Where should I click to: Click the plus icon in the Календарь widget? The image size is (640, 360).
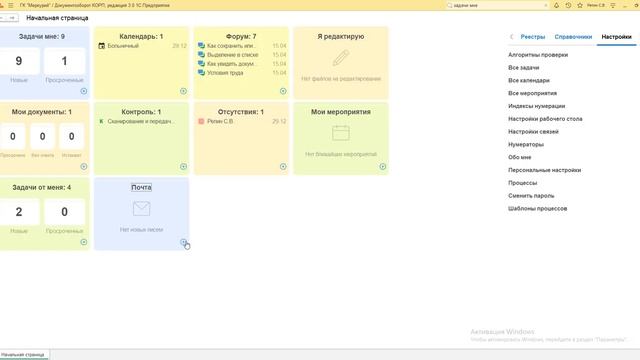tap(184, 91)
